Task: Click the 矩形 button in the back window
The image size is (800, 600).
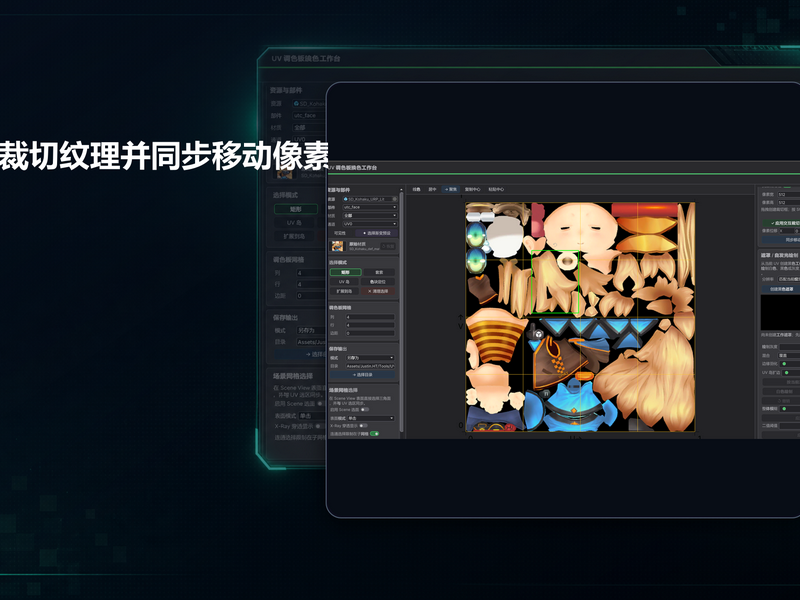Action: tap(296, 209)
